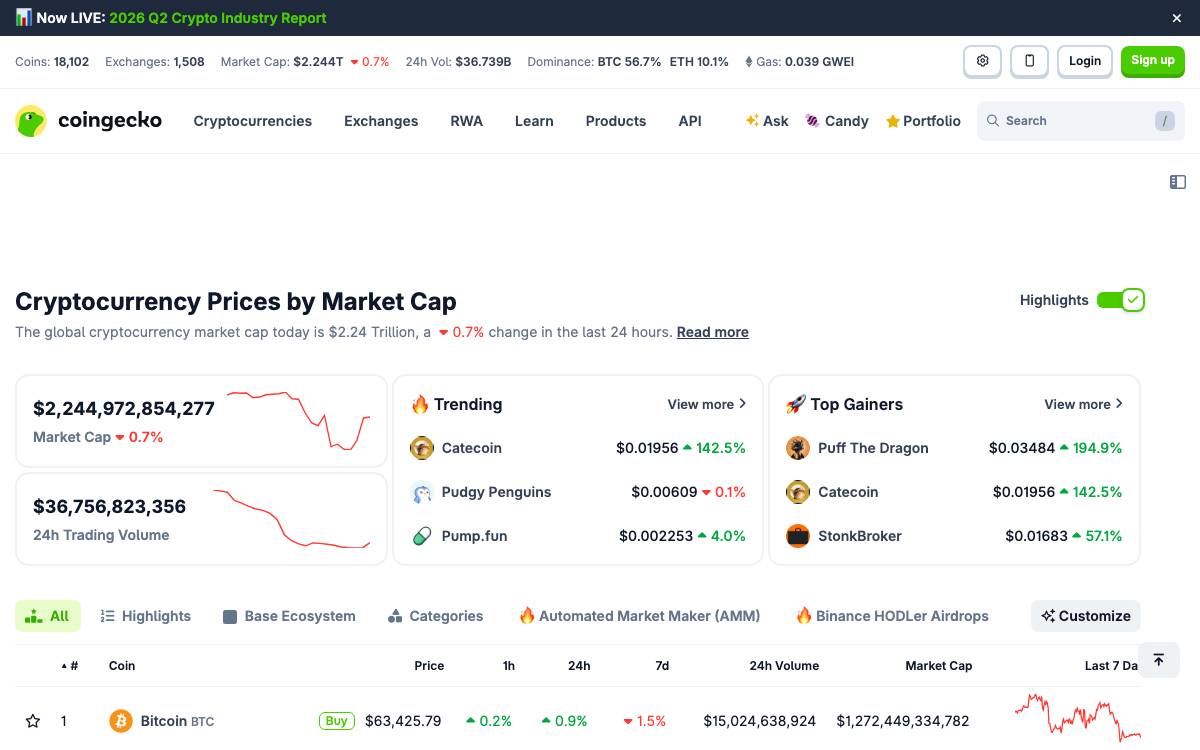The image size is (1200, 750).
Task: Open Bitcoin's last 7 days sparkline
Action: pyautogui.click(x=1077, y=718)
